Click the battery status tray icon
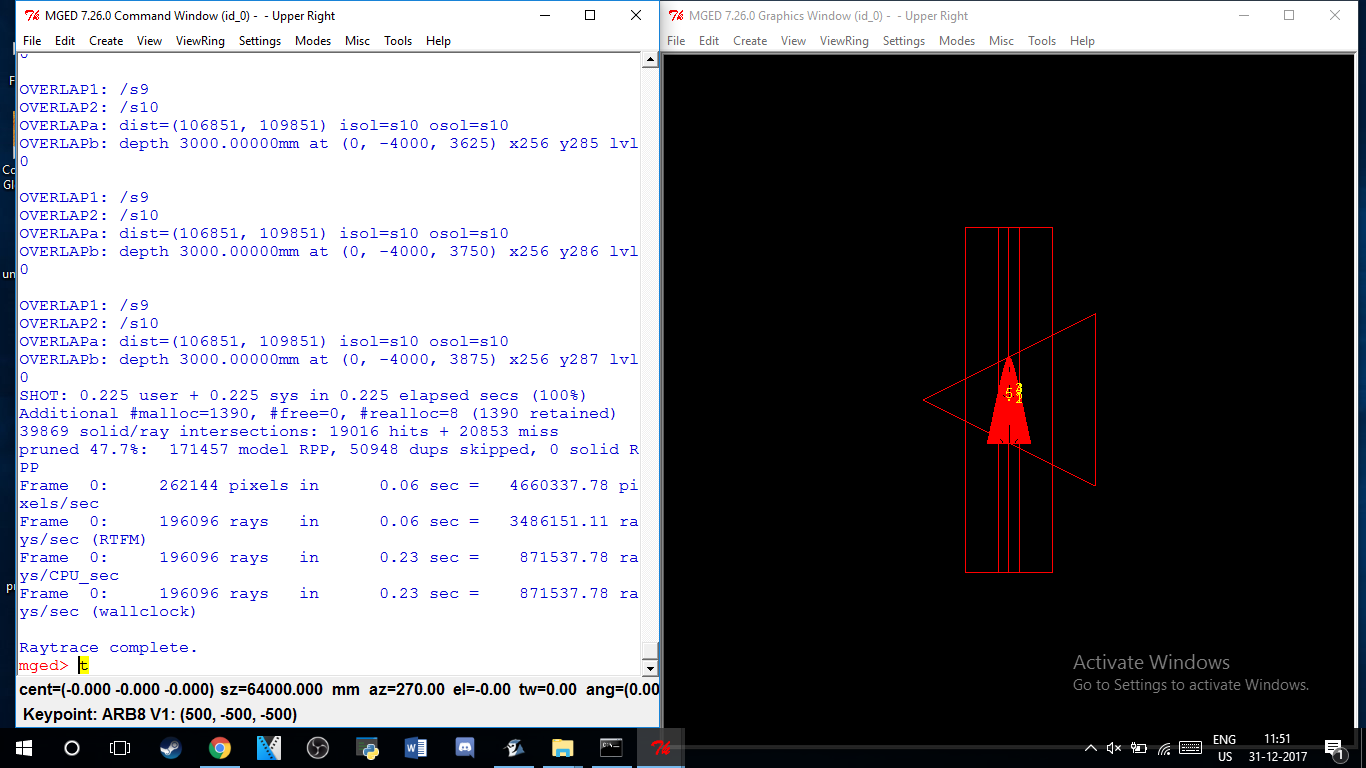This screenshot has width=1366, height=768. tap(1139, 748)
